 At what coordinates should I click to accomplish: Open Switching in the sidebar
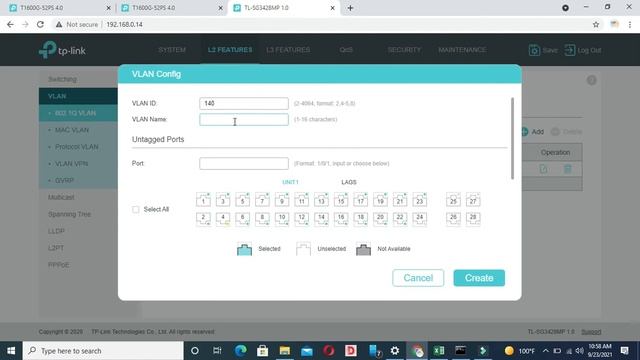62,79
